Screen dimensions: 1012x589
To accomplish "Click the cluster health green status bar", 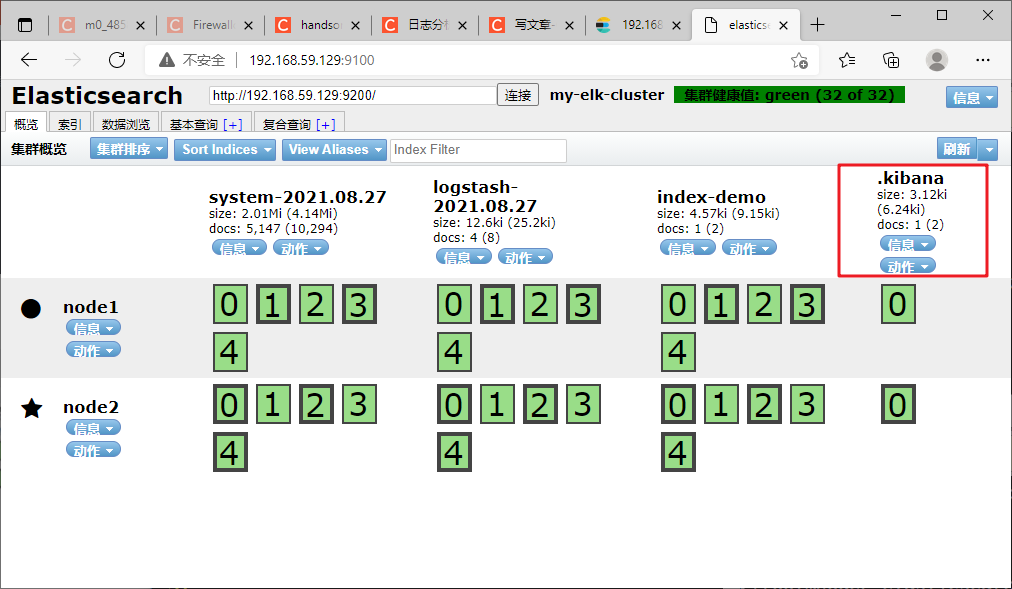I will (789, 95).
